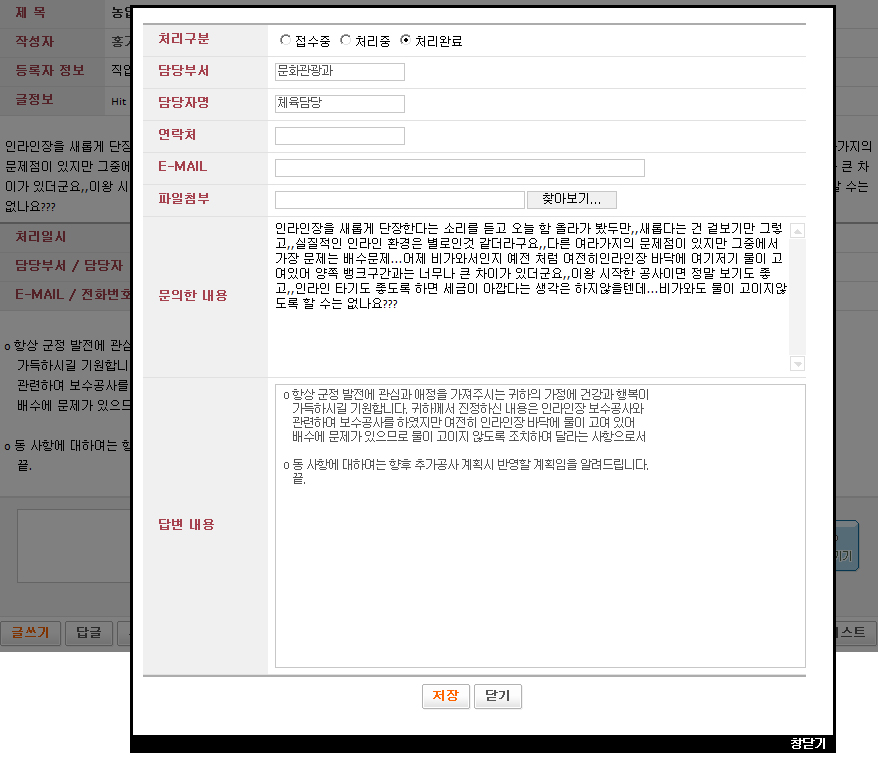
Task: Click the empty 연락처 input field
Action: click(x=340, y=136)
